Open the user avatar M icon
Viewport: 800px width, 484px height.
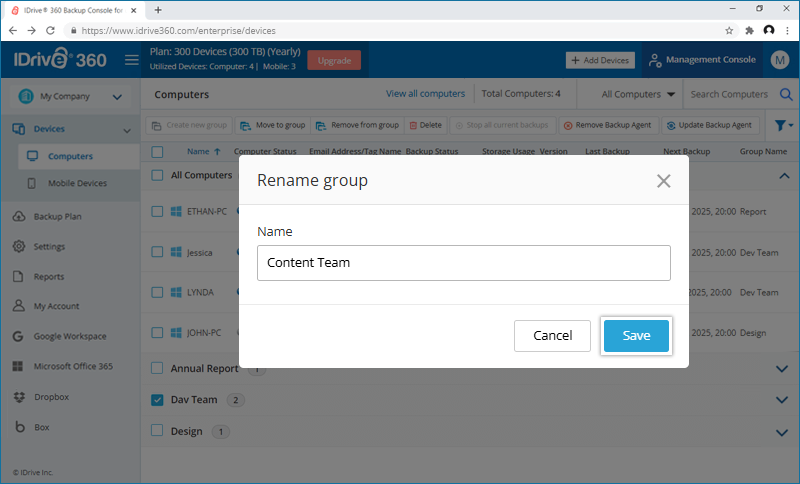(x=780, y=60)
